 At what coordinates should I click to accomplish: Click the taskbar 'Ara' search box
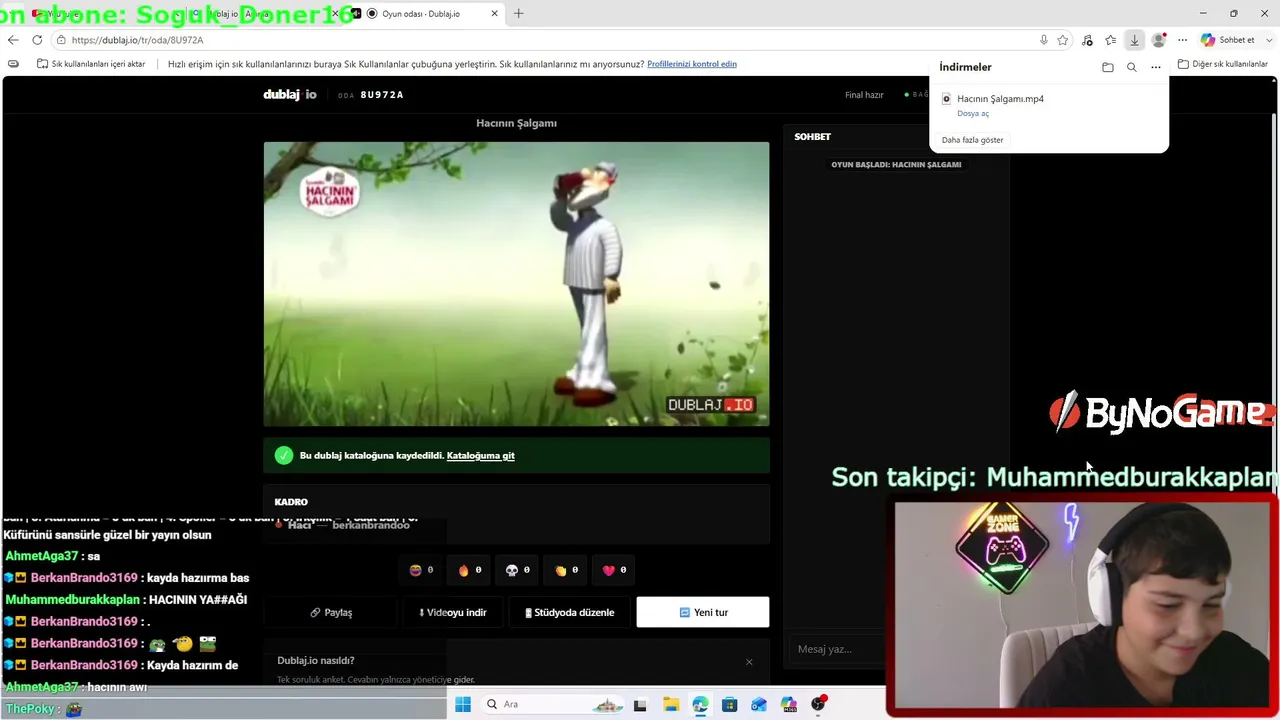[555, 704]
